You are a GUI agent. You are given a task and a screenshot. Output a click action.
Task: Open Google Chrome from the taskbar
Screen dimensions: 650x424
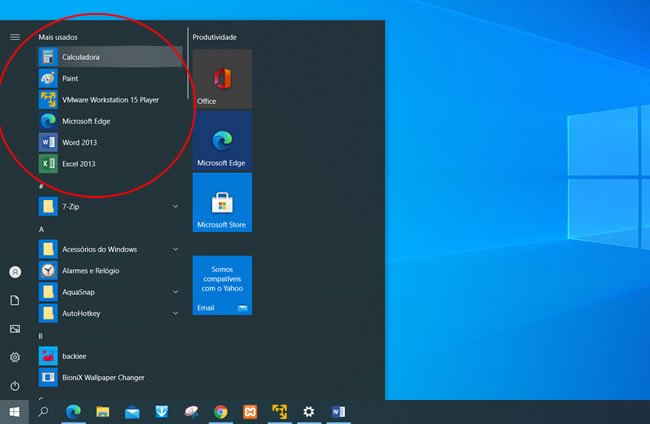click(x=221, y=411)
